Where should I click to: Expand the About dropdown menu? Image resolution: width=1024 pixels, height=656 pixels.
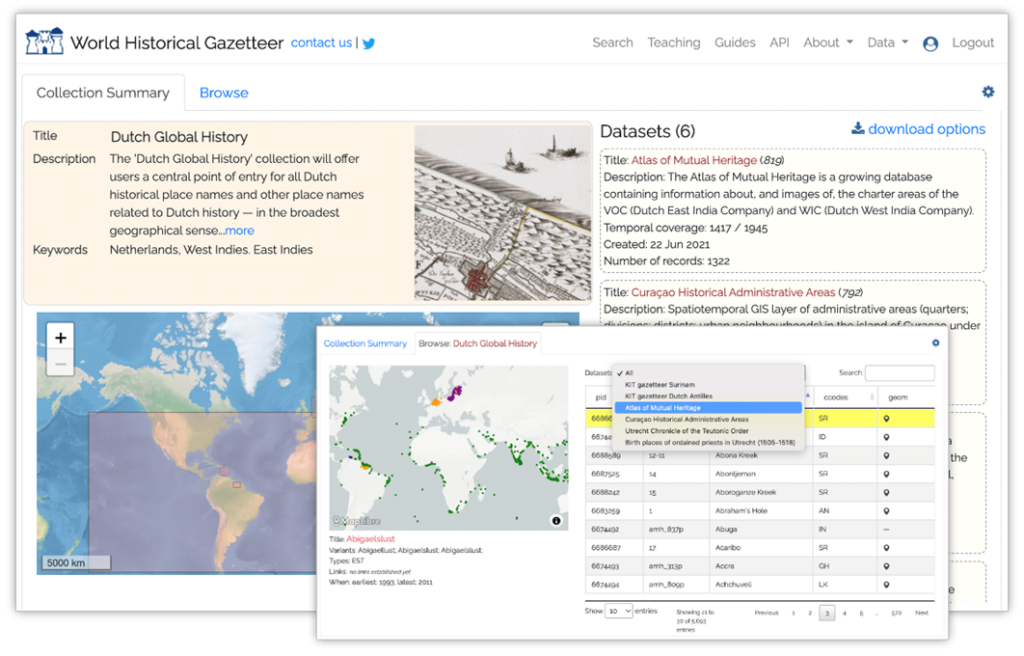(828, 42)
